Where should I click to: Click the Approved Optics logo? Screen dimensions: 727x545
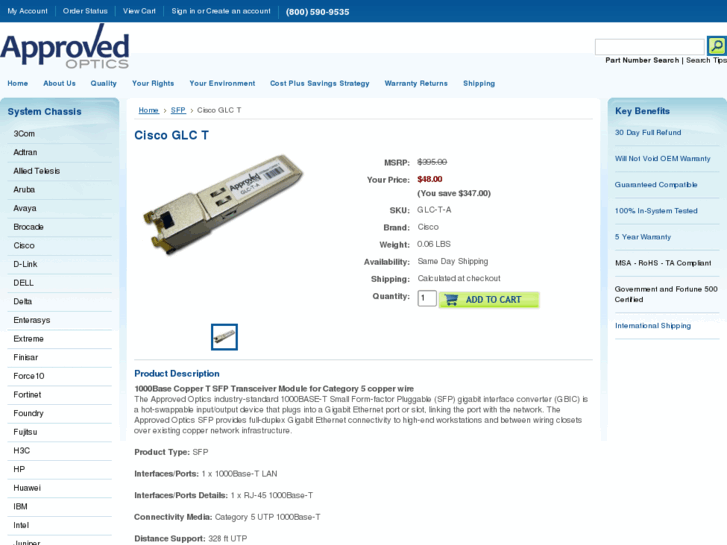click(65, 47)
